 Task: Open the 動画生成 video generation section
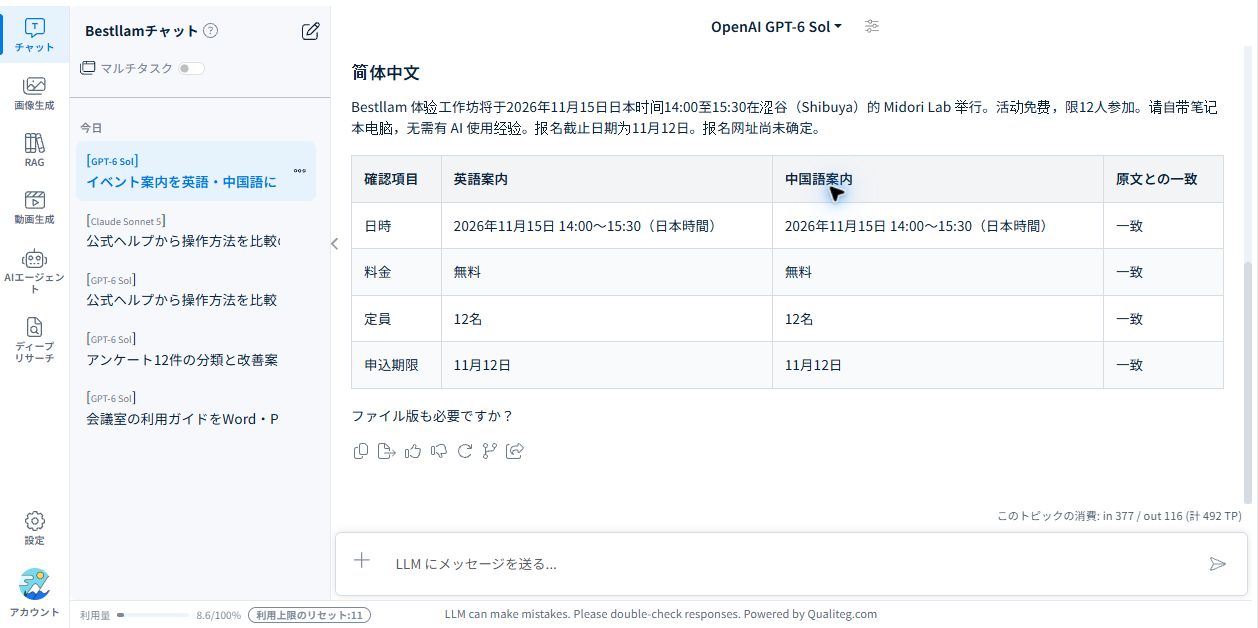click(34, 206)
